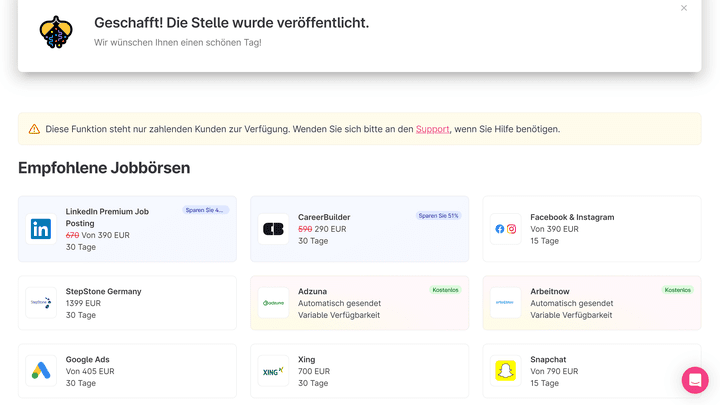Choose Google Ads card
The image size is (720, 405).
pyautogui.click(x=127, y=371)
